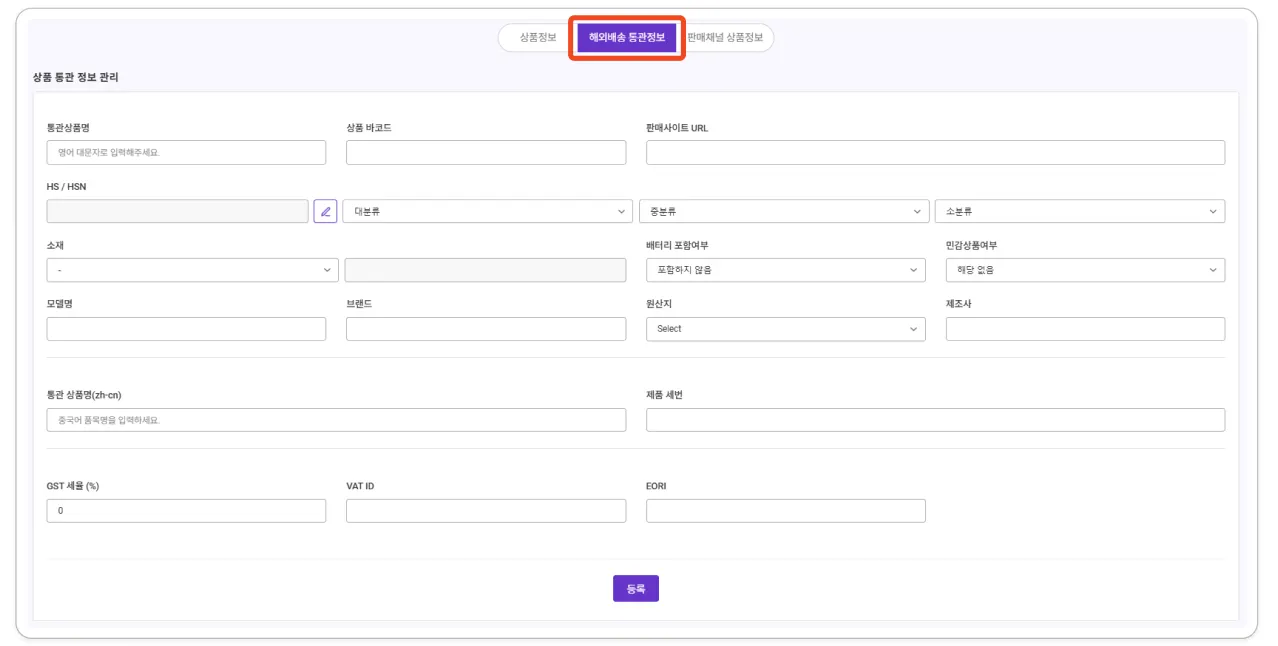Select the 소재 material dropdown
Image resolution: width=1278 pixels, height=646 pixels.
click(x=192, y=270)
